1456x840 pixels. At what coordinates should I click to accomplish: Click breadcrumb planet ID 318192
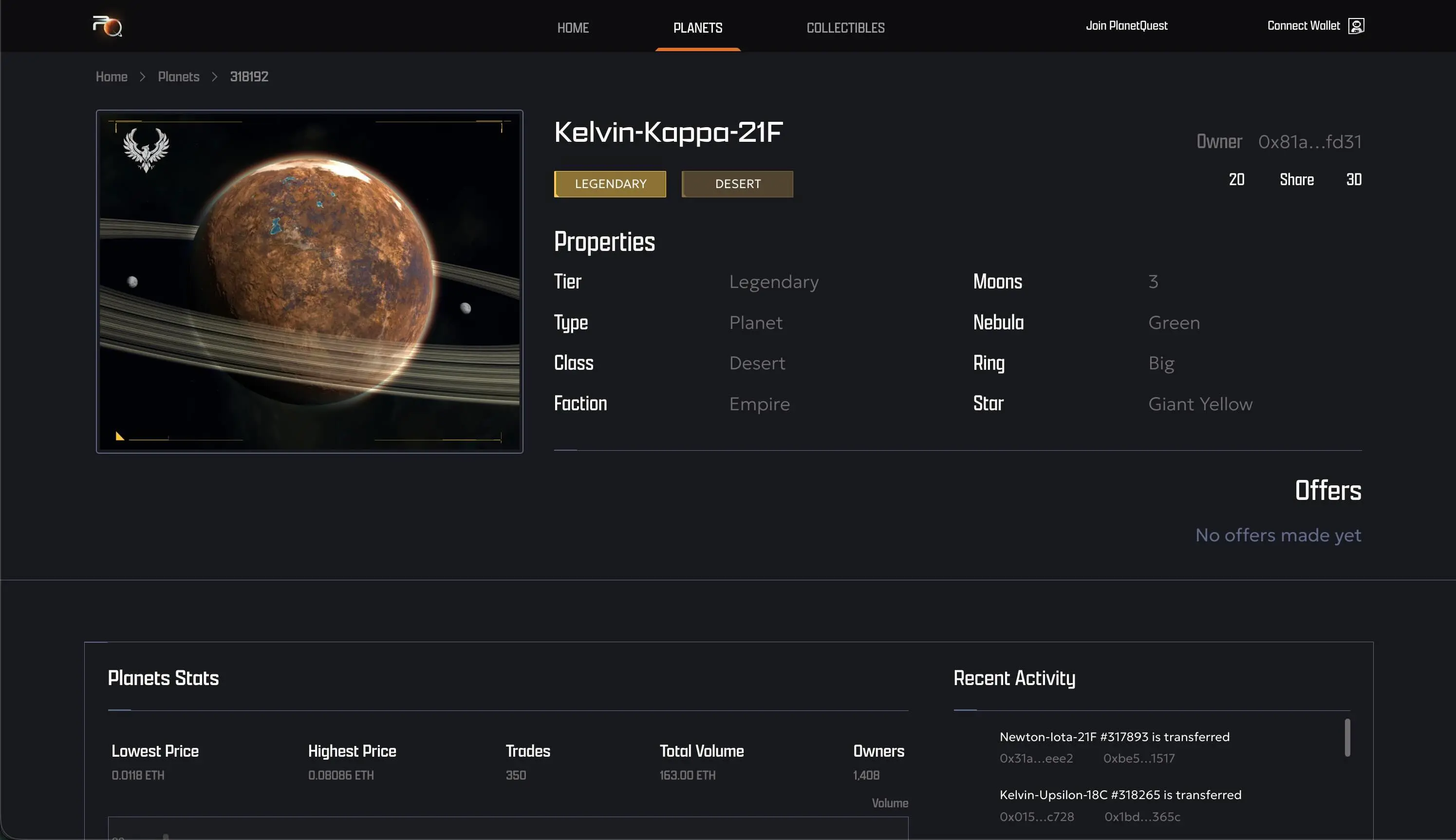249,76
